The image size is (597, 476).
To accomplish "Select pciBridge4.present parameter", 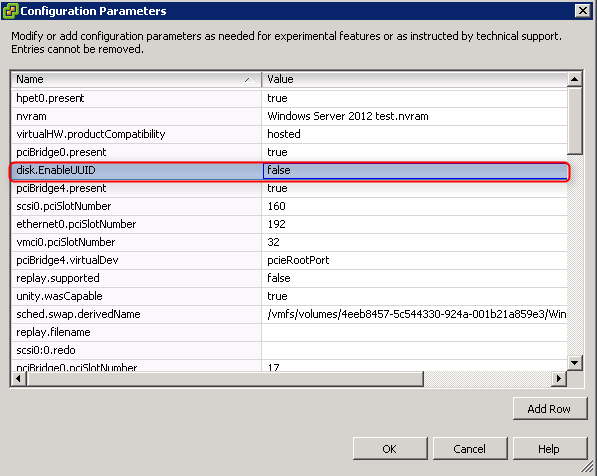I will coord(136,188).
